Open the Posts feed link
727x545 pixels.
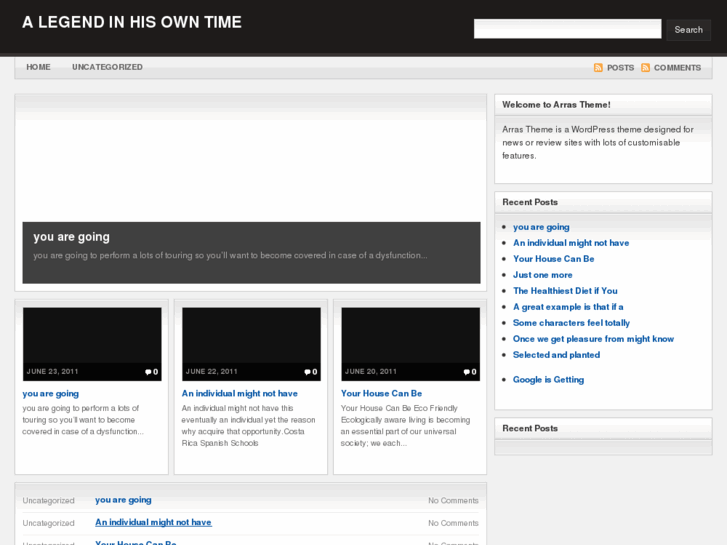coord(620,68)
